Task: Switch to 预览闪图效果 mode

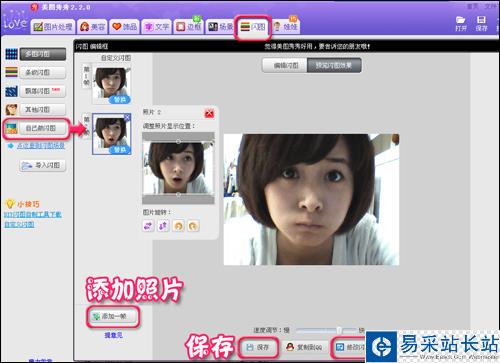Action: (x=334, y=65)
